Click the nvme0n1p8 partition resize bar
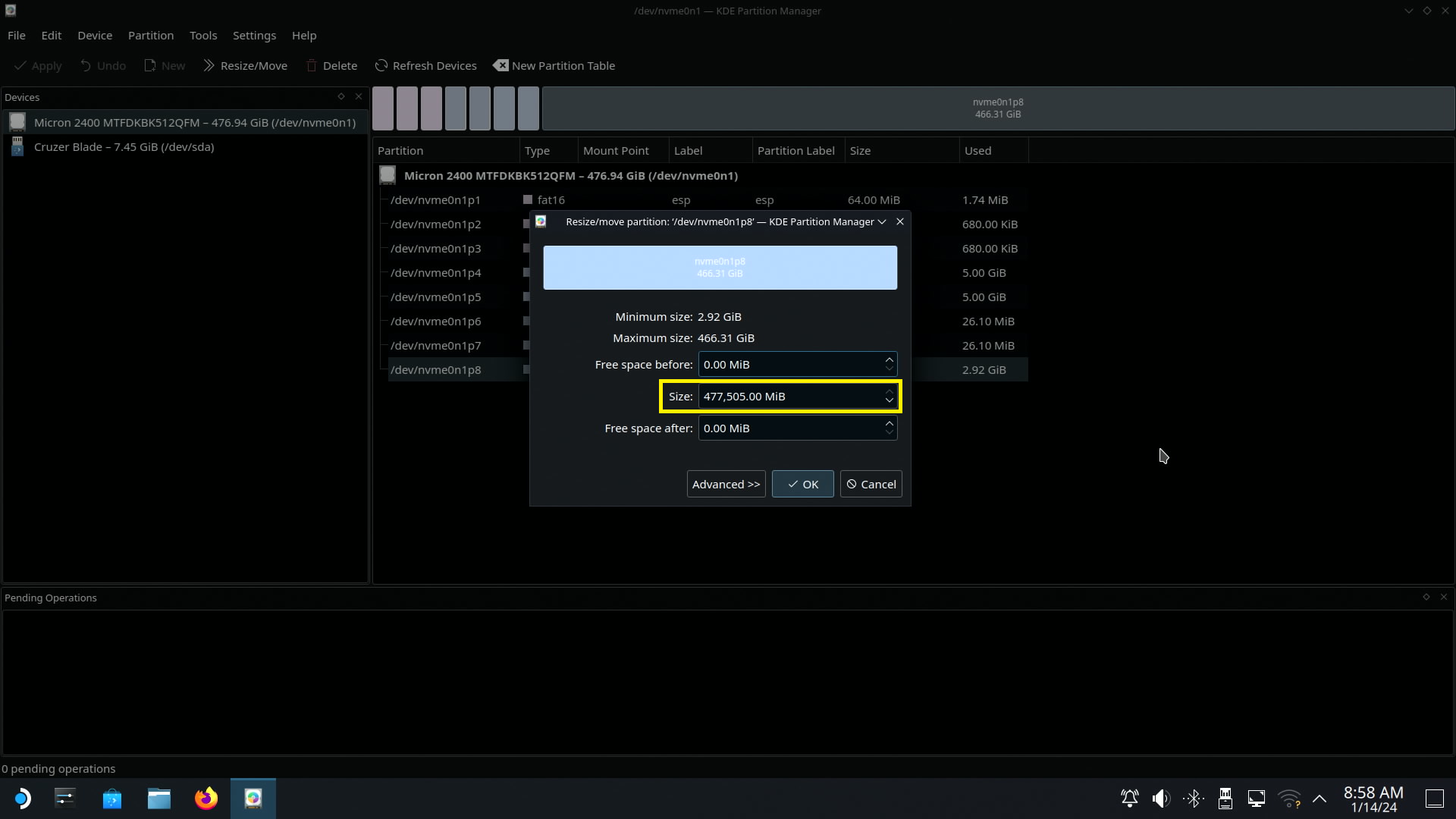Screen dimensions: 1456x819 coord(720,268)
